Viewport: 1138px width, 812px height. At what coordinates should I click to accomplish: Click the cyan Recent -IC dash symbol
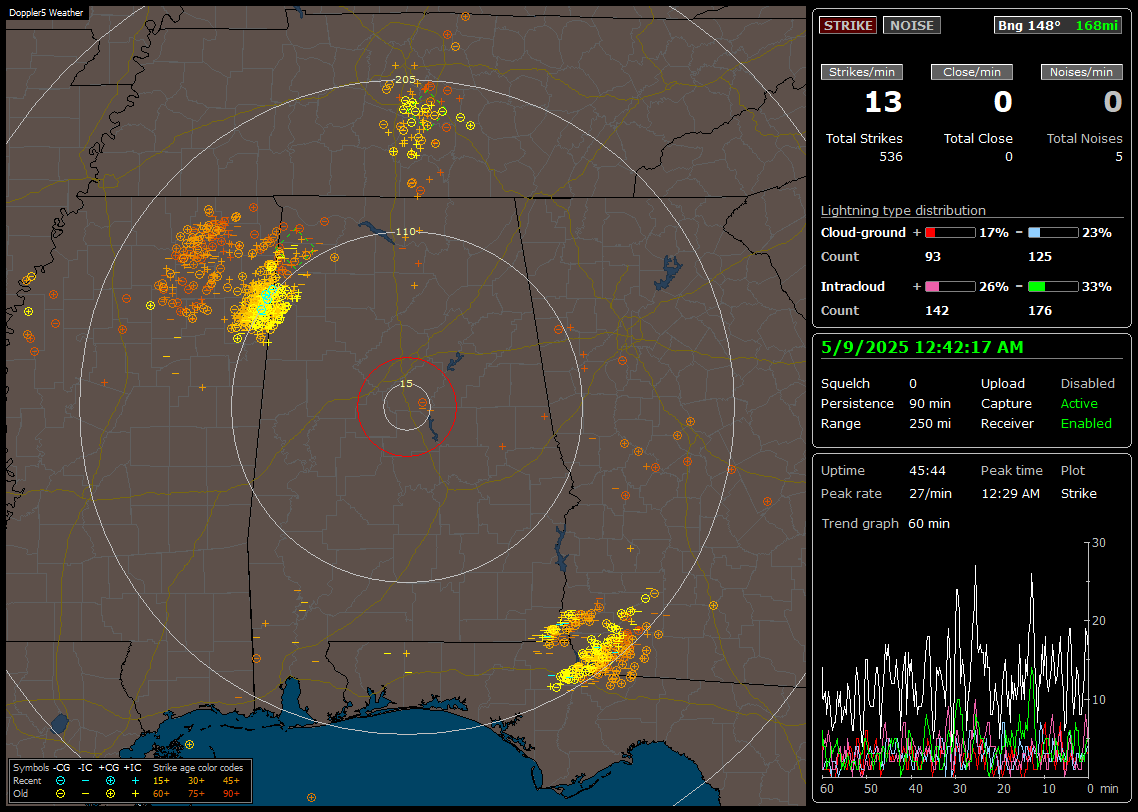(86, 781)
